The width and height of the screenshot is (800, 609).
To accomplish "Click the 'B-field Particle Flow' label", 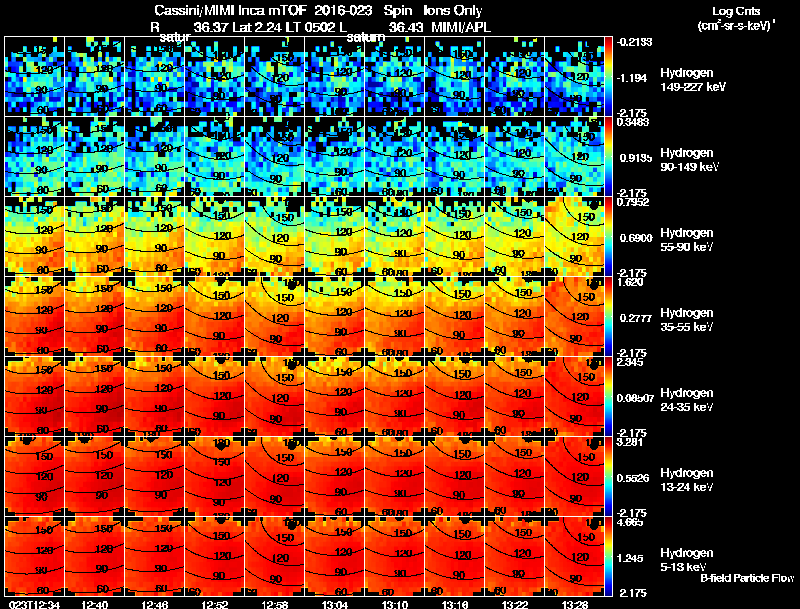I will tap(747, 578).
